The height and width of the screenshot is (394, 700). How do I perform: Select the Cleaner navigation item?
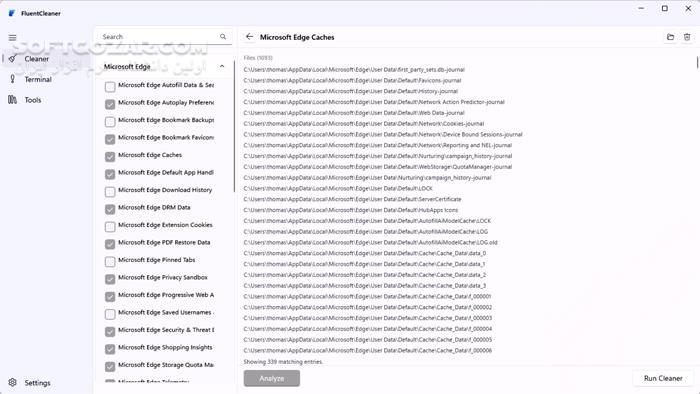coord(47,58)
